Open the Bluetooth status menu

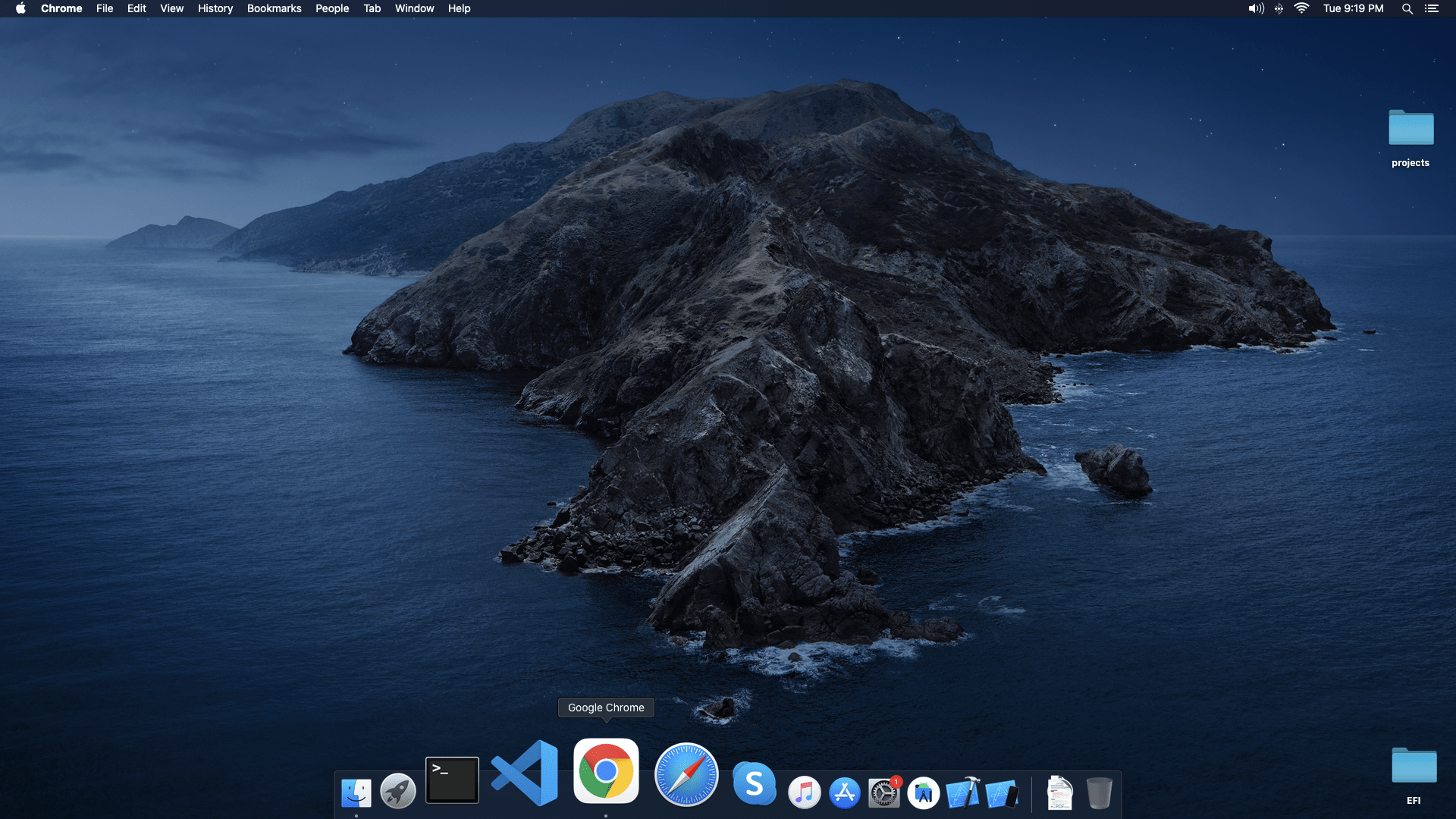click(x=1279, y=8)
